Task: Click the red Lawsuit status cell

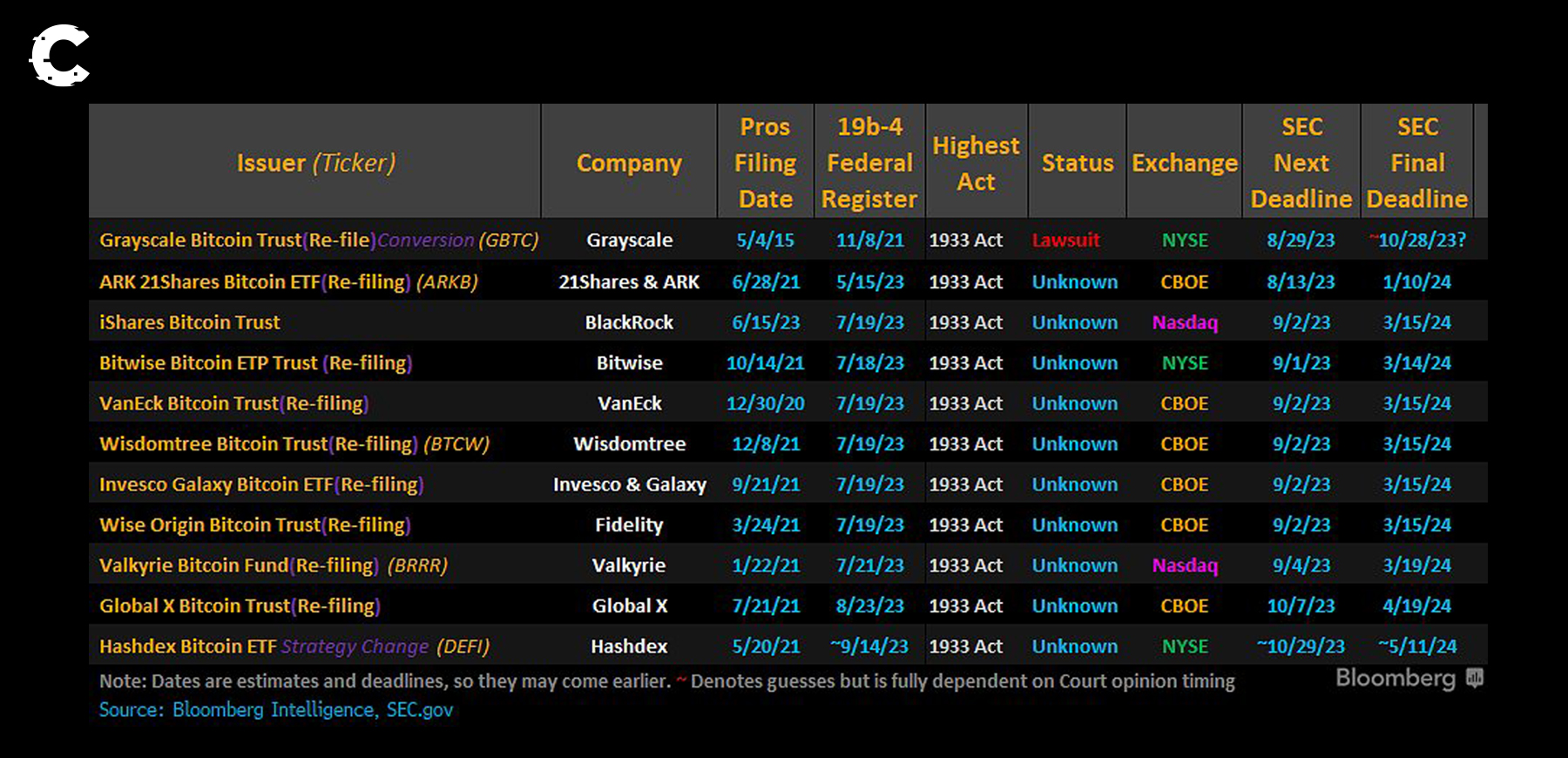Action: [x=1065, y=240]
